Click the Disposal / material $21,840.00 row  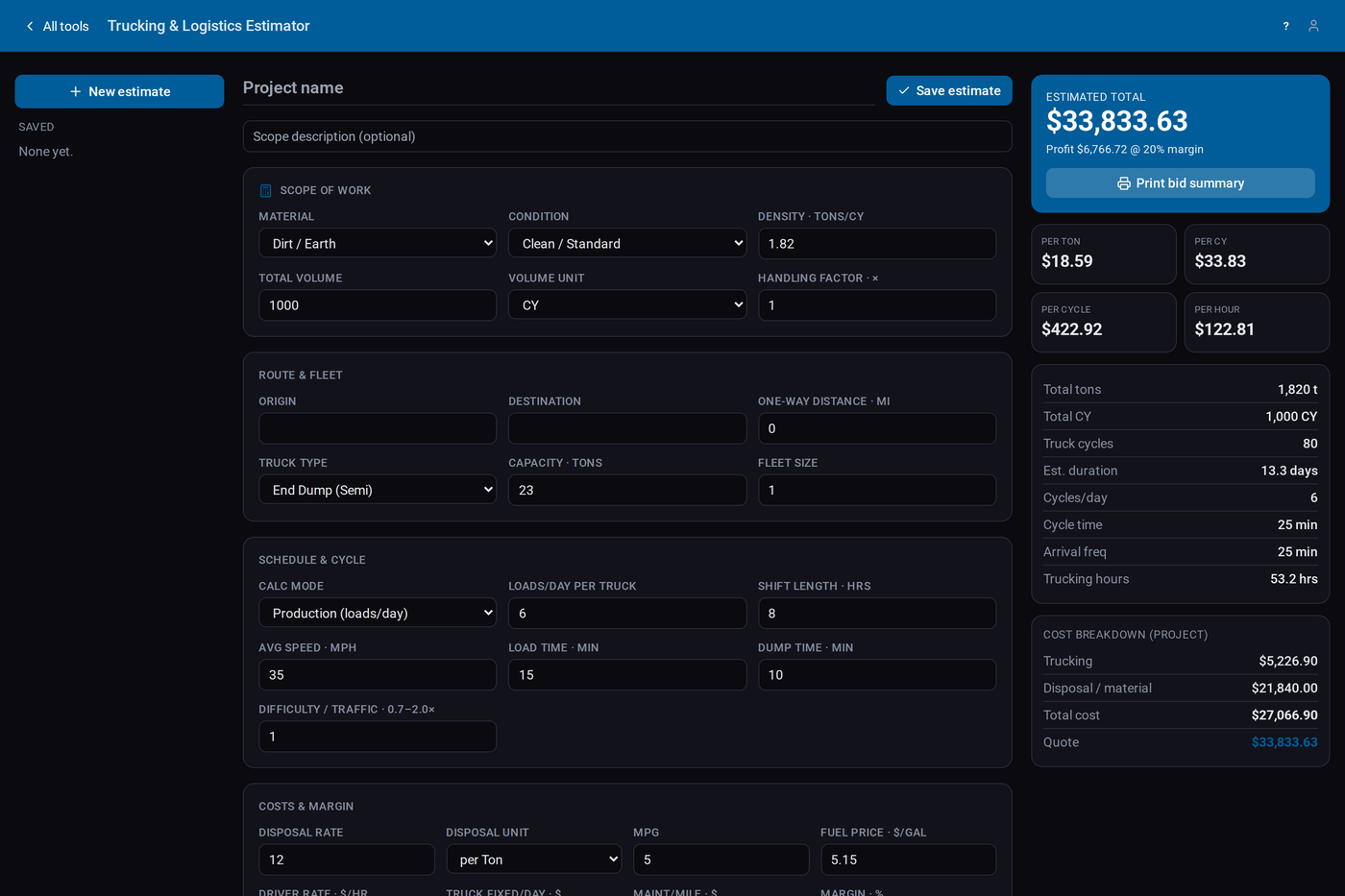1180,688
